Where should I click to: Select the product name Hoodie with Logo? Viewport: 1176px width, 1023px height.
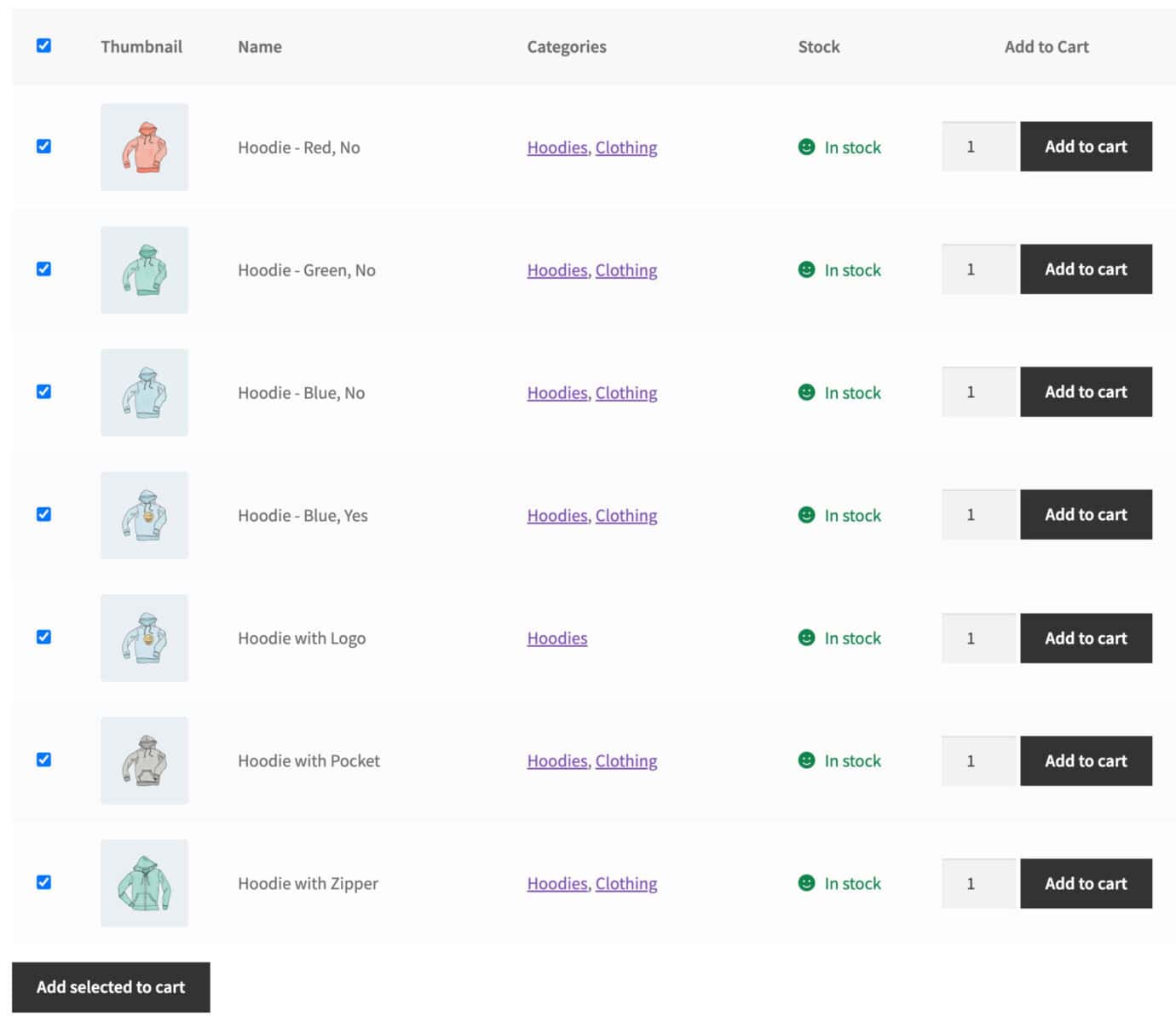tap(302, 639)
